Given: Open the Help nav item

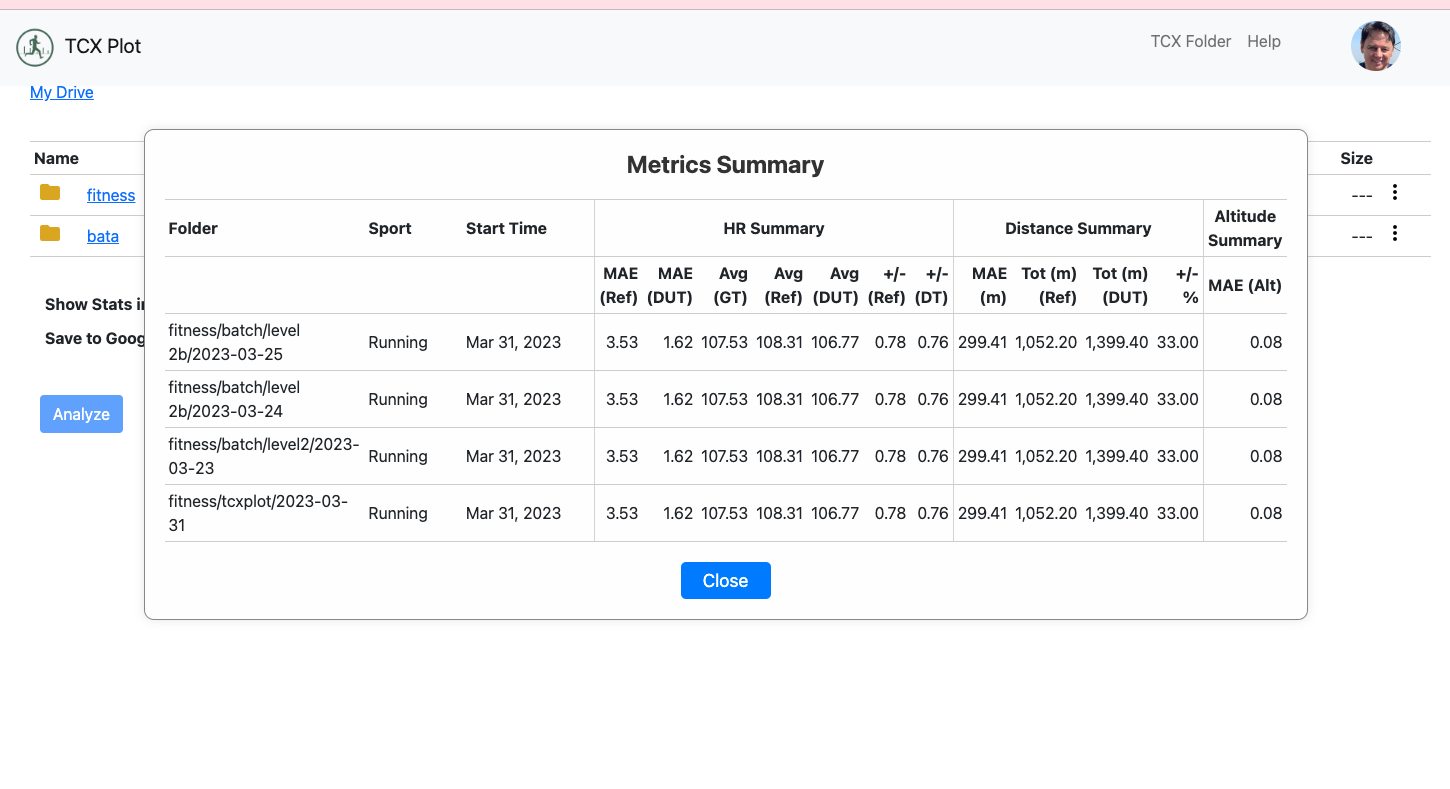Looking at the screenshot, I should [1264, 41].
